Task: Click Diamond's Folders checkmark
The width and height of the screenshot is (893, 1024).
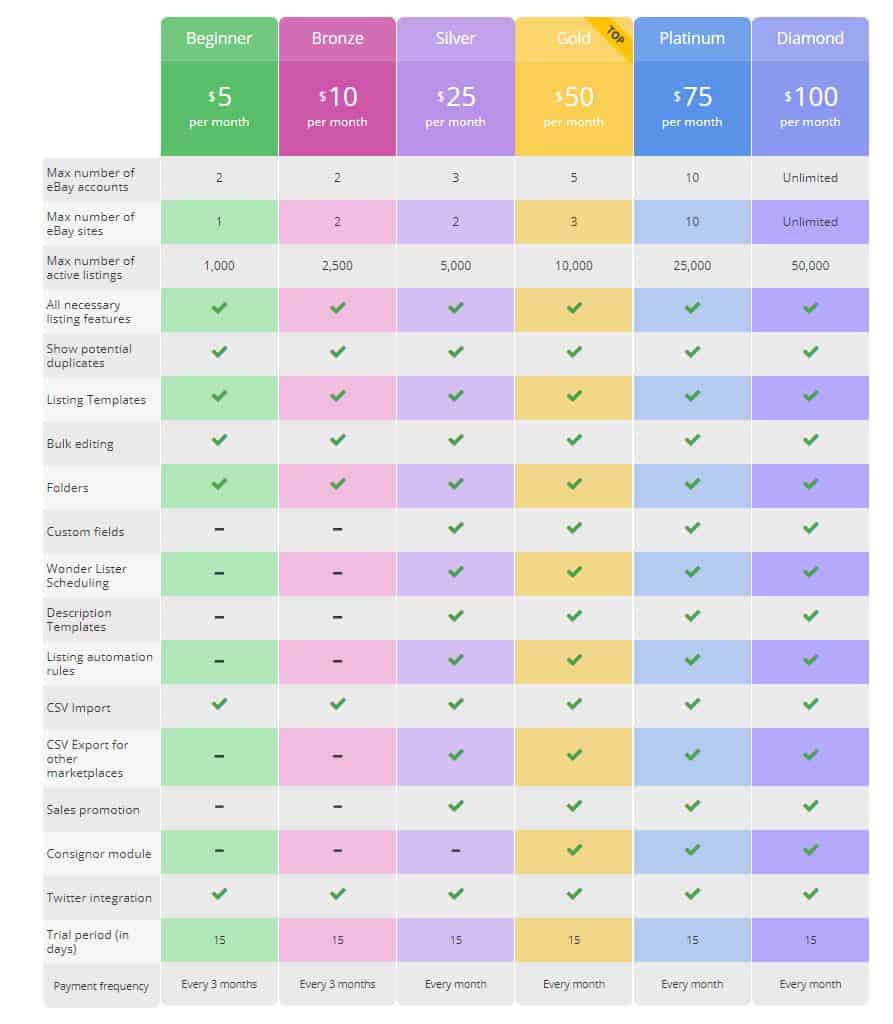Action: [810, 484]
